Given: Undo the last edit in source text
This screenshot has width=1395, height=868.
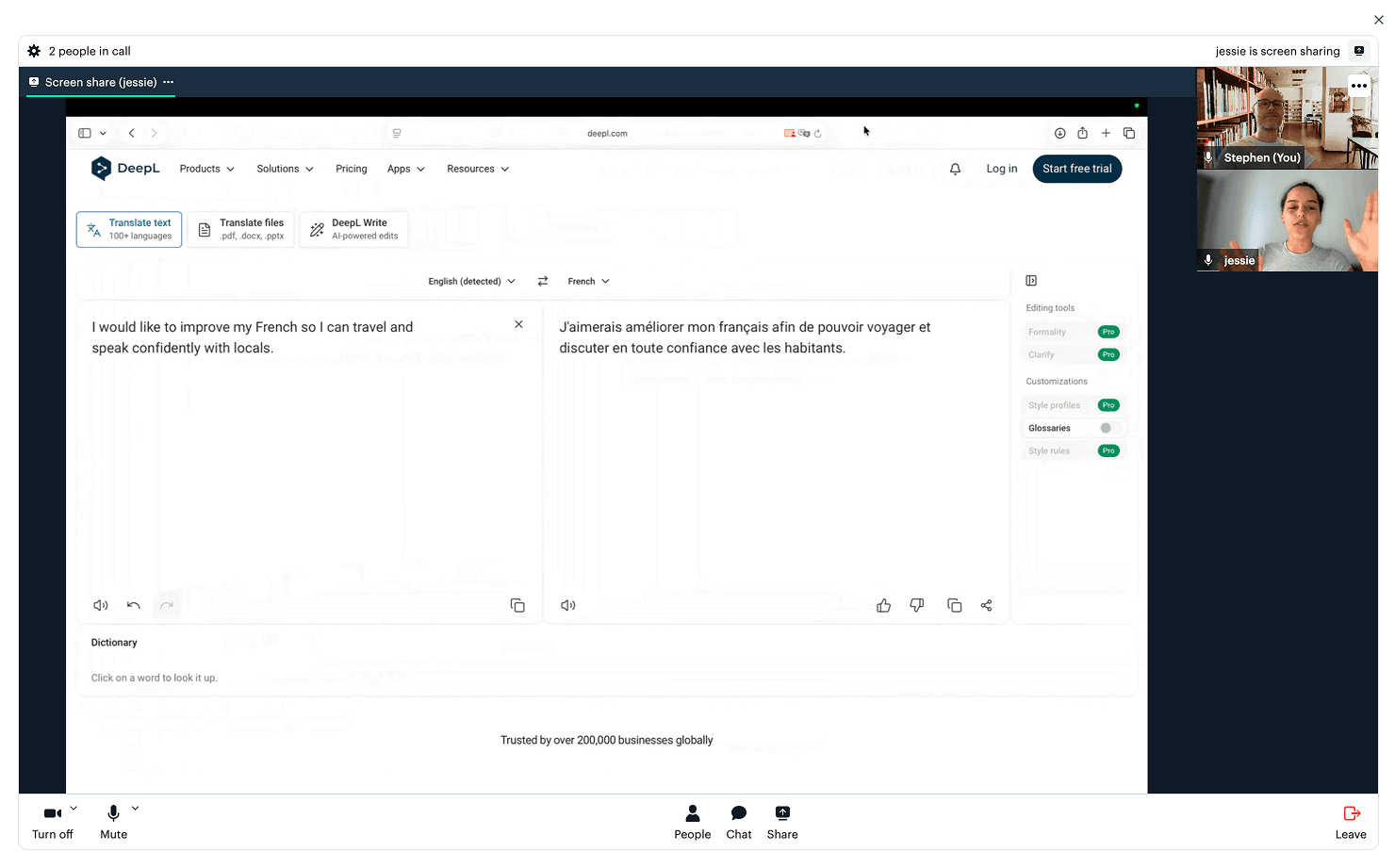Looking at the screenshot, I should pyautogui.click(x=133, y=605).
